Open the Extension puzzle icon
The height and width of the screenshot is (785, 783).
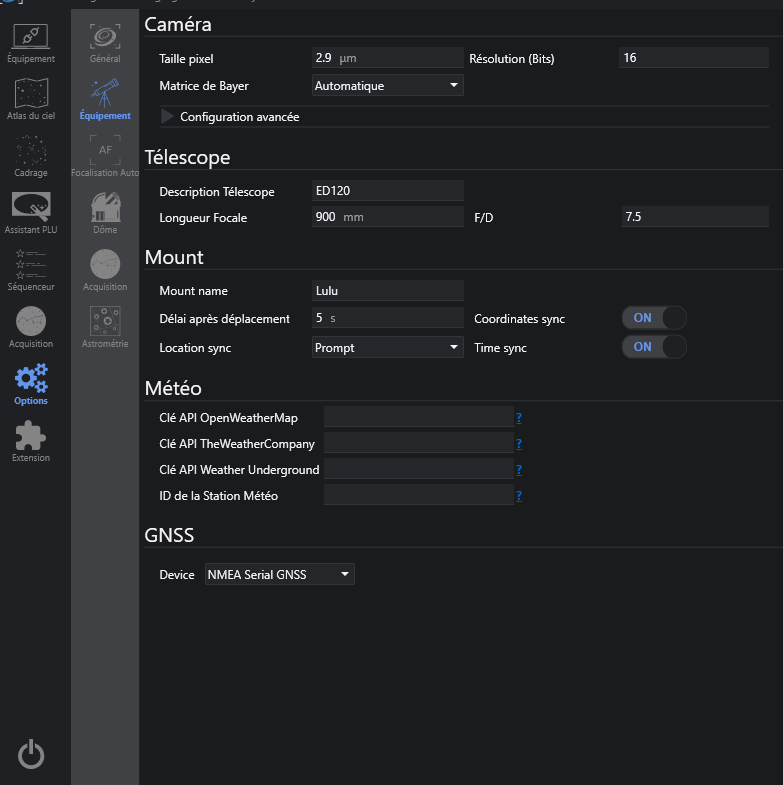pyautogui.click(x=31, y=440)
